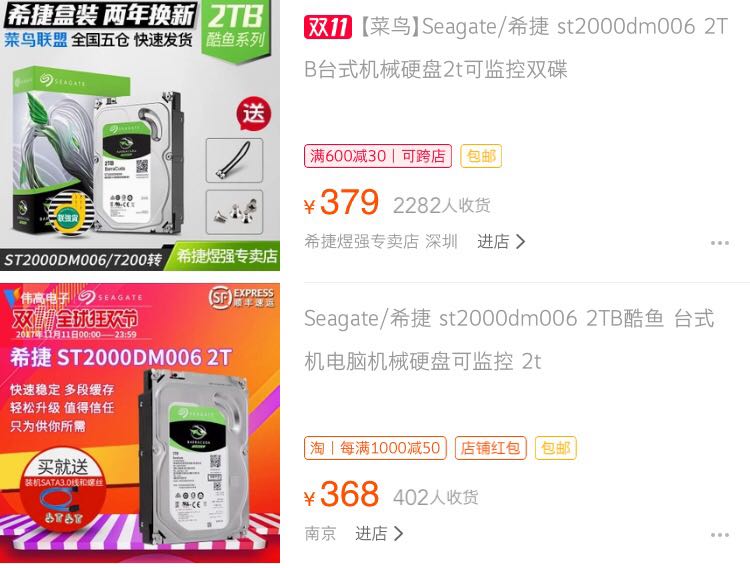Click the chevron arrow next to 进店 for 希捷煜强专卖店

tap(520, 242)
